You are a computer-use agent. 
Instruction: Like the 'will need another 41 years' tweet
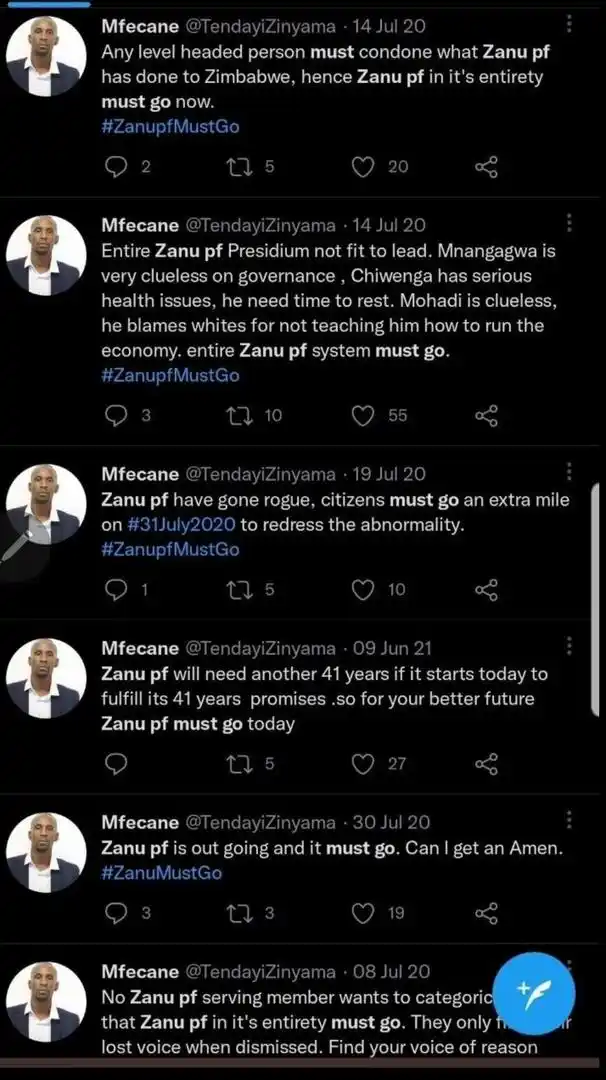coord(363,764)
